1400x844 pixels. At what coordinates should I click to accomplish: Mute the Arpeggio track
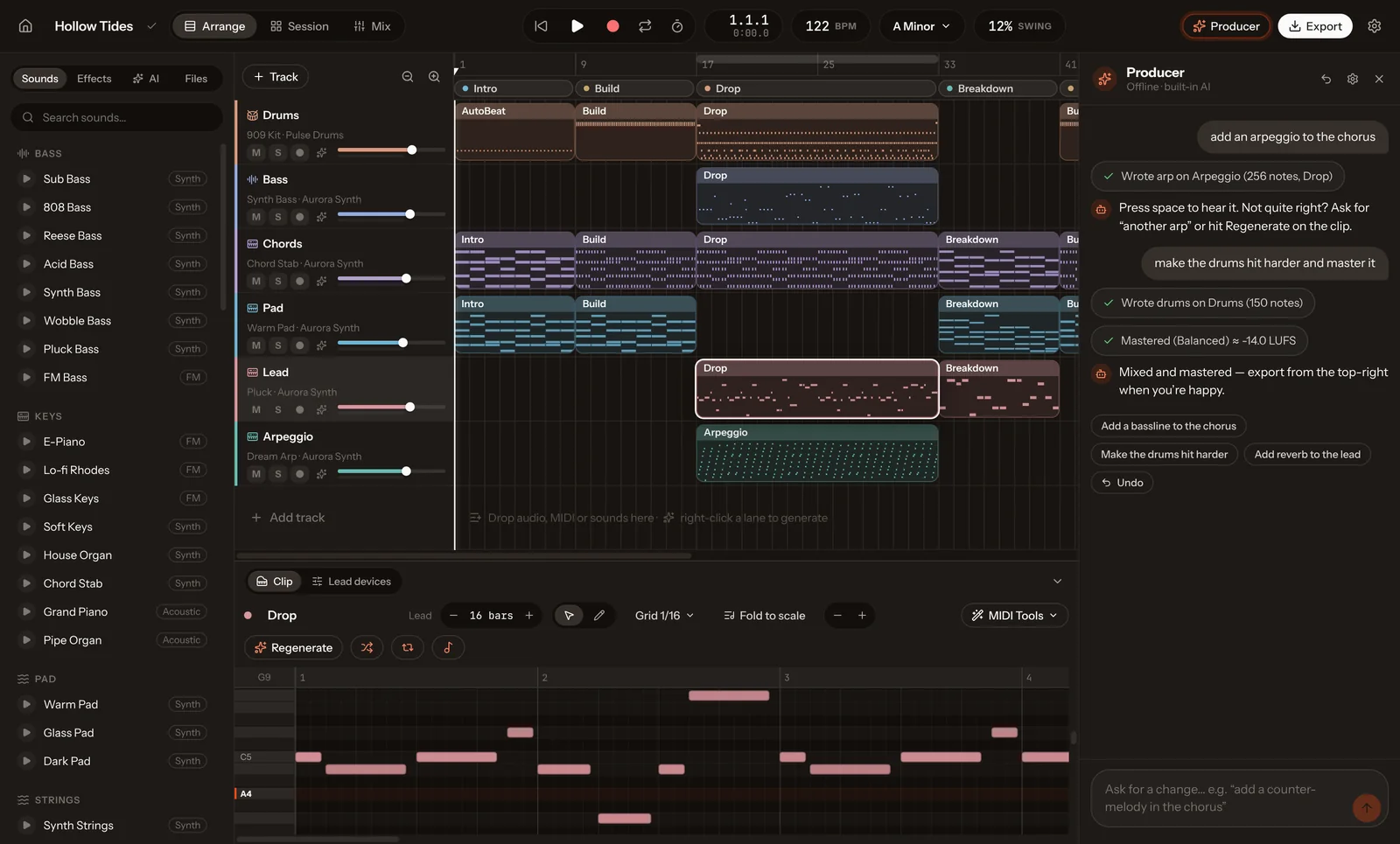point(256,474)
